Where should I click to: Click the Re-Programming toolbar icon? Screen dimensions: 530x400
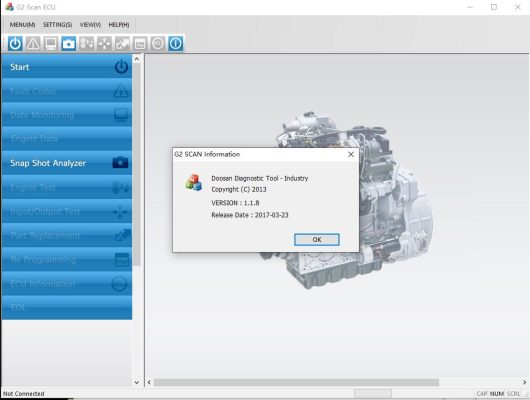point(140,44)
